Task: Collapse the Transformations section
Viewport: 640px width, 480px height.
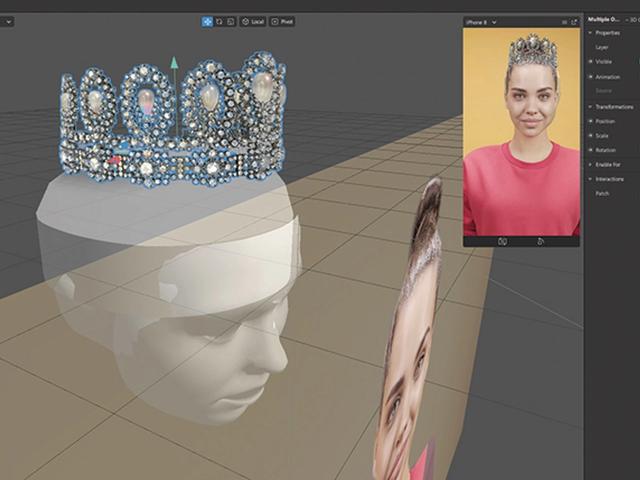Action: (590, 107)
